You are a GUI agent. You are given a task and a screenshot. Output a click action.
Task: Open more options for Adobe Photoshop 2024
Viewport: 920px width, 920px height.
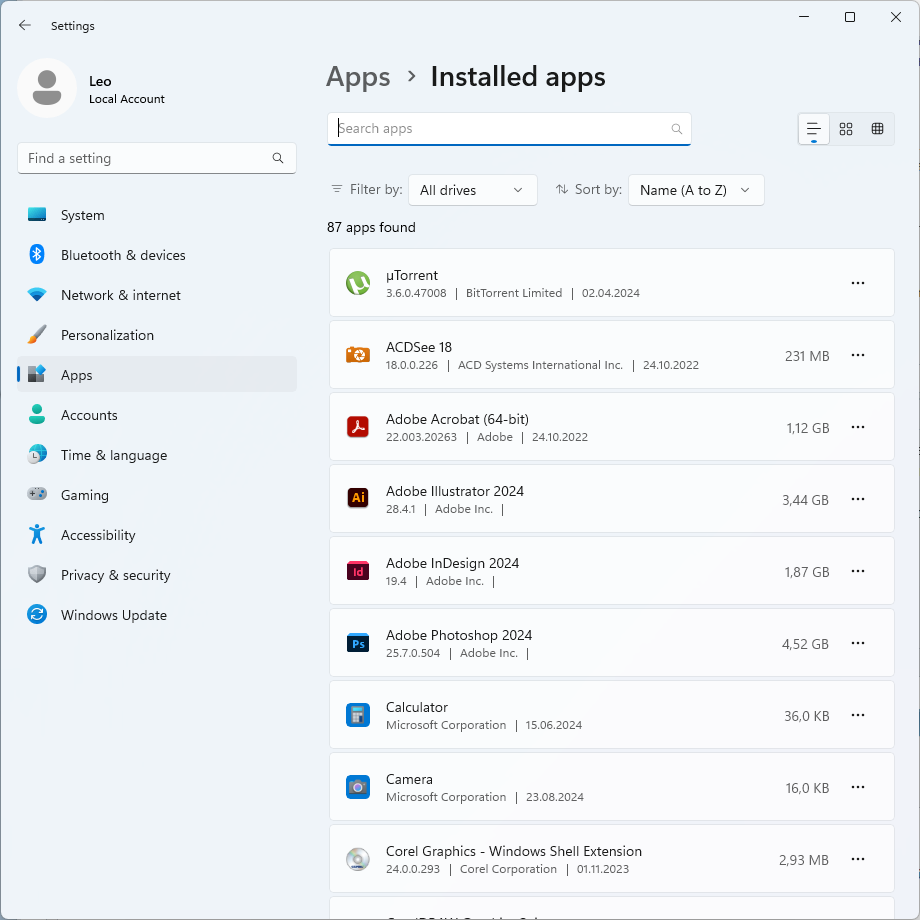tap(857, 643)
